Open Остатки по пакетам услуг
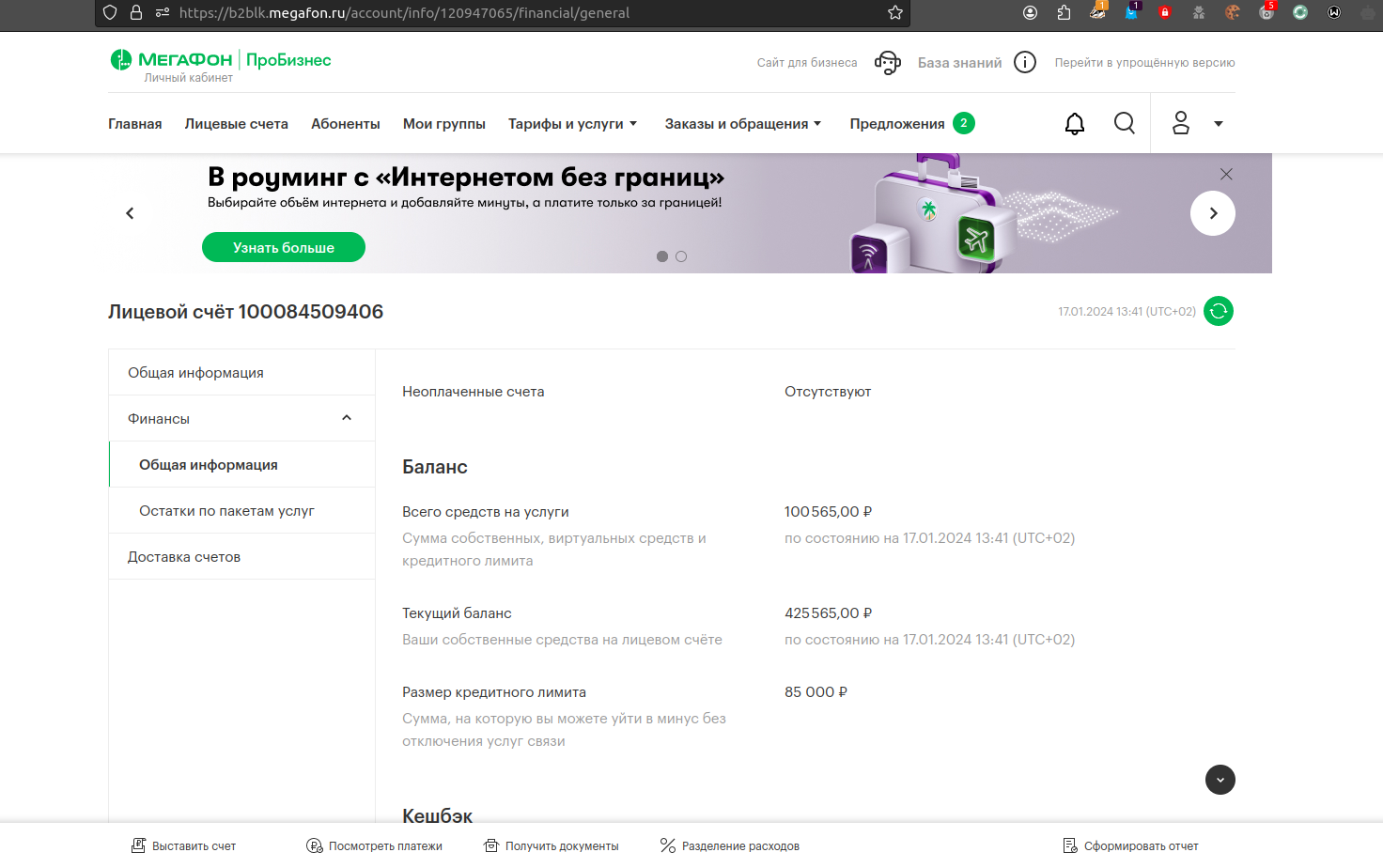The height and width of the screenshot is (868, 1383). [x=242, y=511]
